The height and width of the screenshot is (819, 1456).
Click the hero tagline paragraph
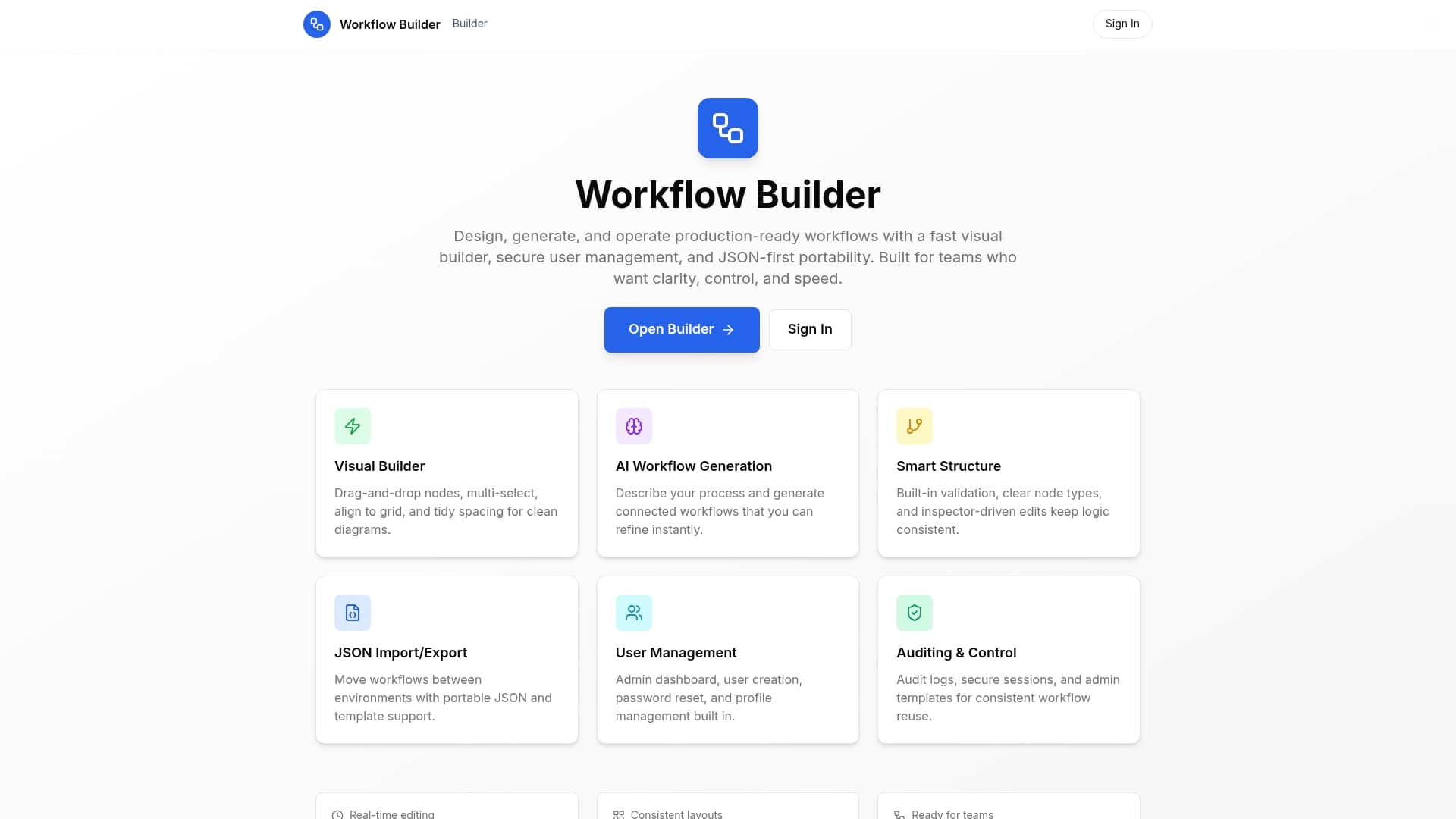[x=728, y=258]
